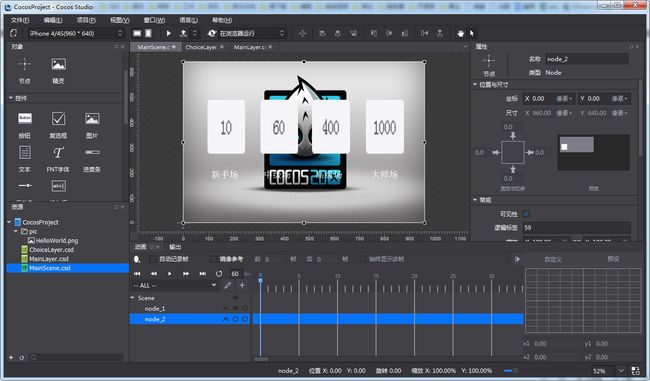
Task: Pick the slider control widget
Action: tap(25, 185)
